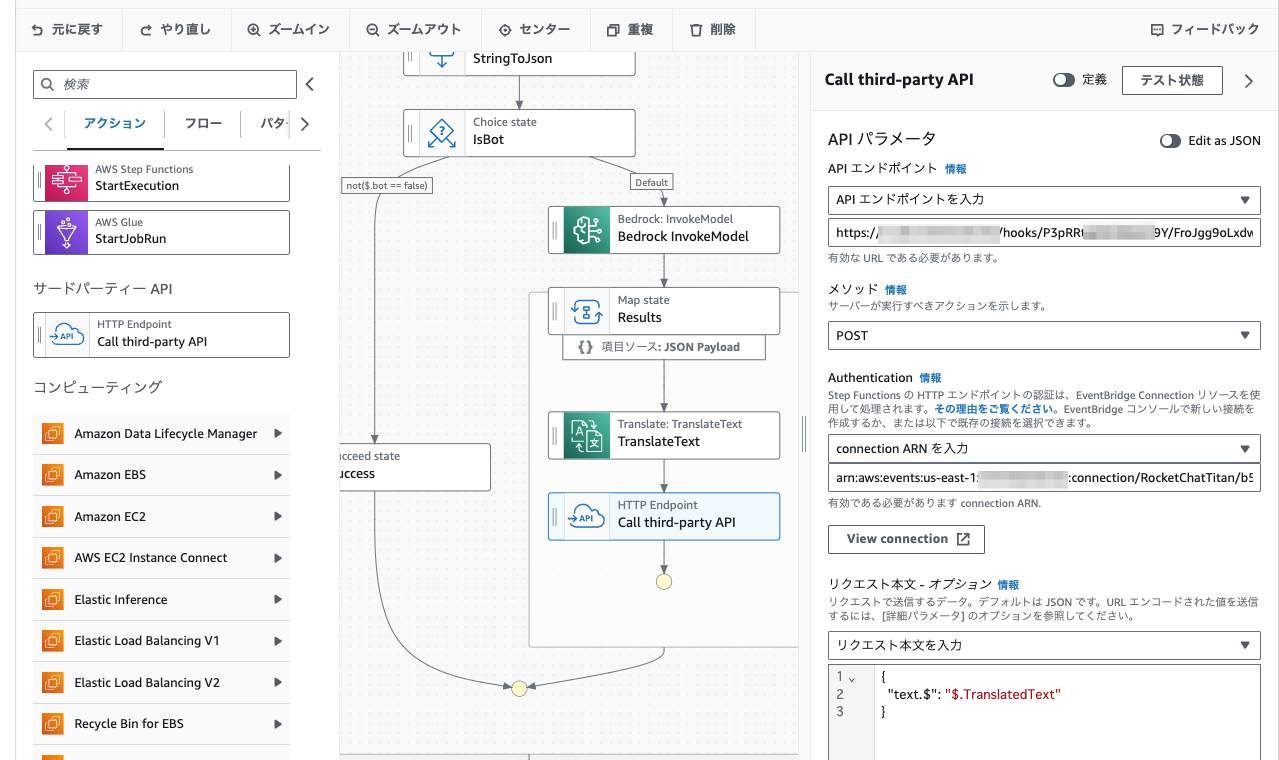Switch to the フロー tab
This screenshot has width=1279, height=760.
tap(203, 124)
